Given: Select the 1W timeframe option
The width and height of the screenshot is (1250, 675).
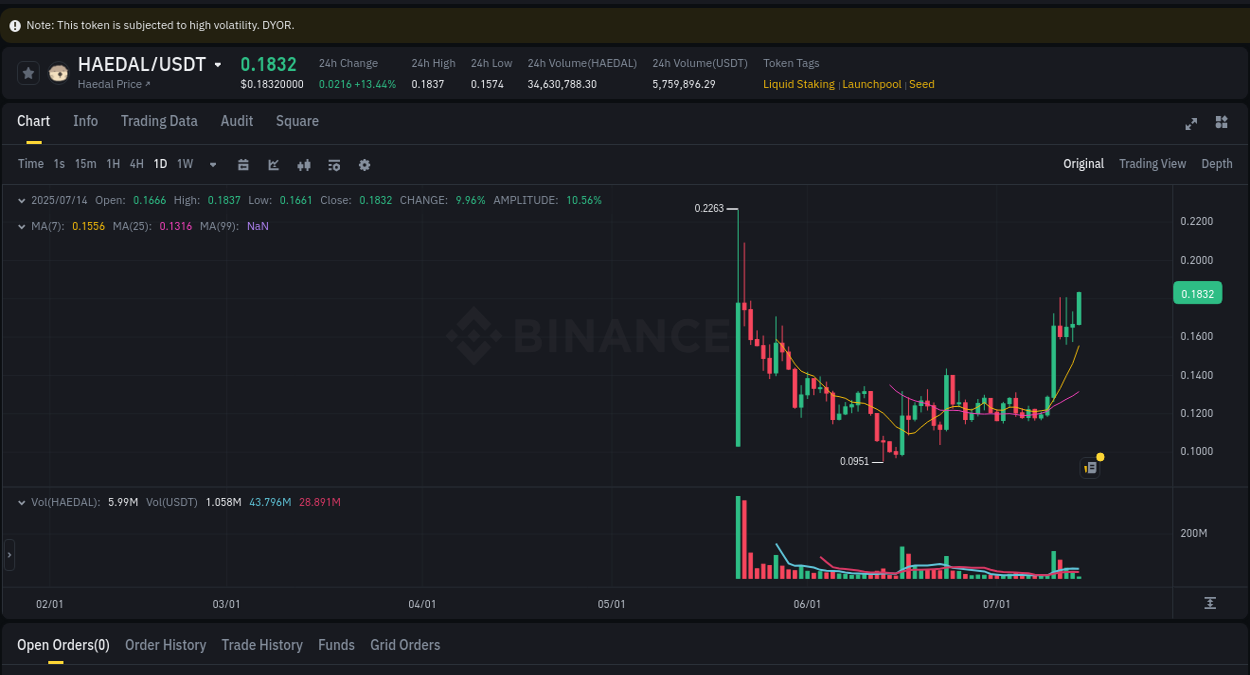Looking at the screenshot, I should tap(184, 164).
